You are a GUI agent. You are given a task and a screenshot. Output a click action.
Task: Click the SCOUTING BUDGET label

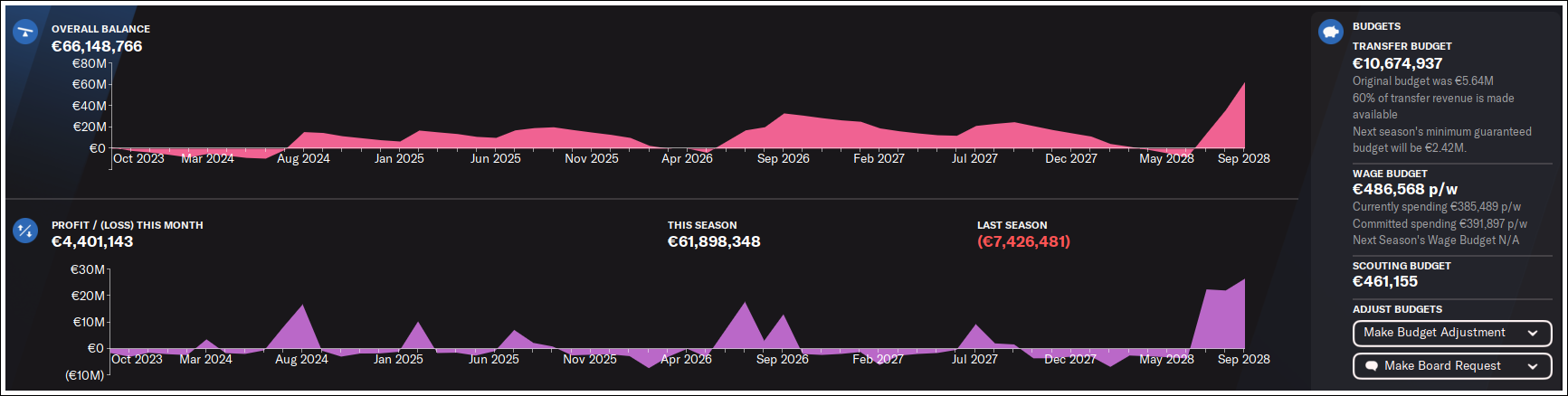click(x=1401, y=266)
